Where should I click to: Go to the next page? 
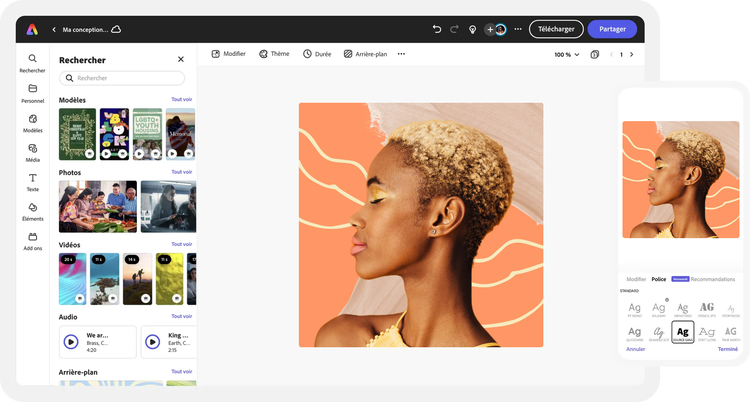pos(631,55)
